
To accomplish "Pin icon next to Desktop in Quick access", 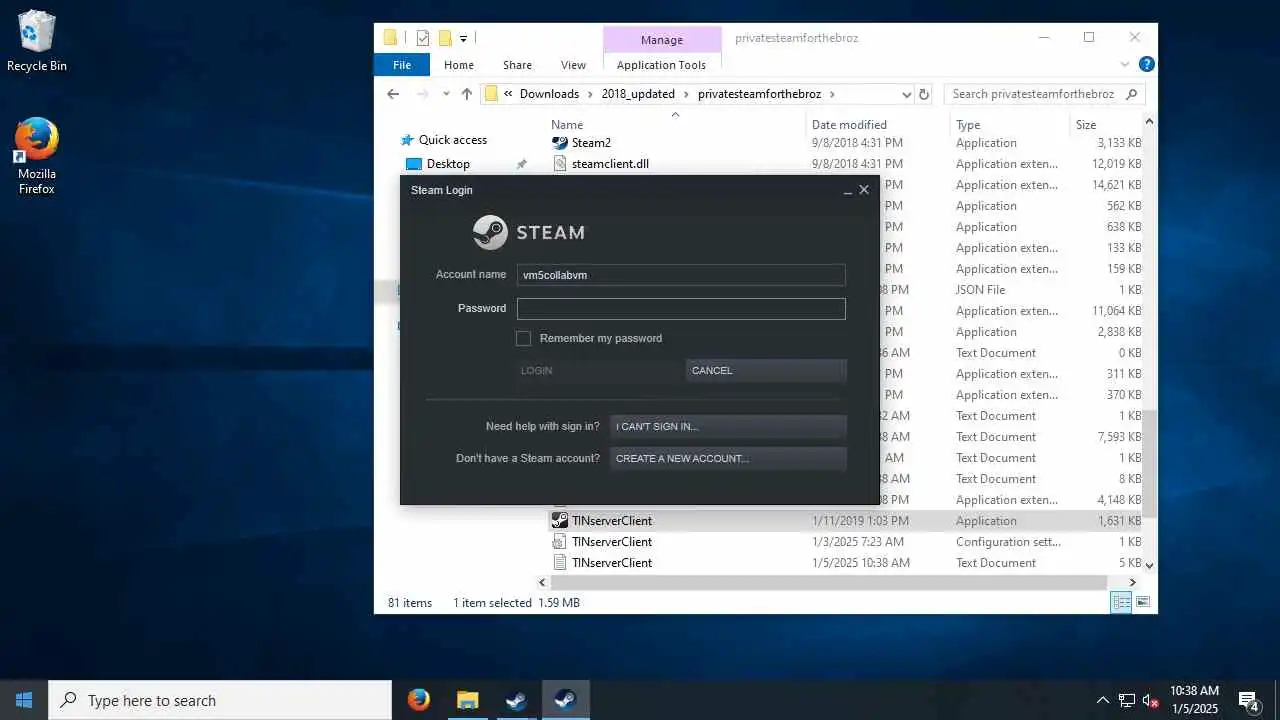I will tap(521, 164).
